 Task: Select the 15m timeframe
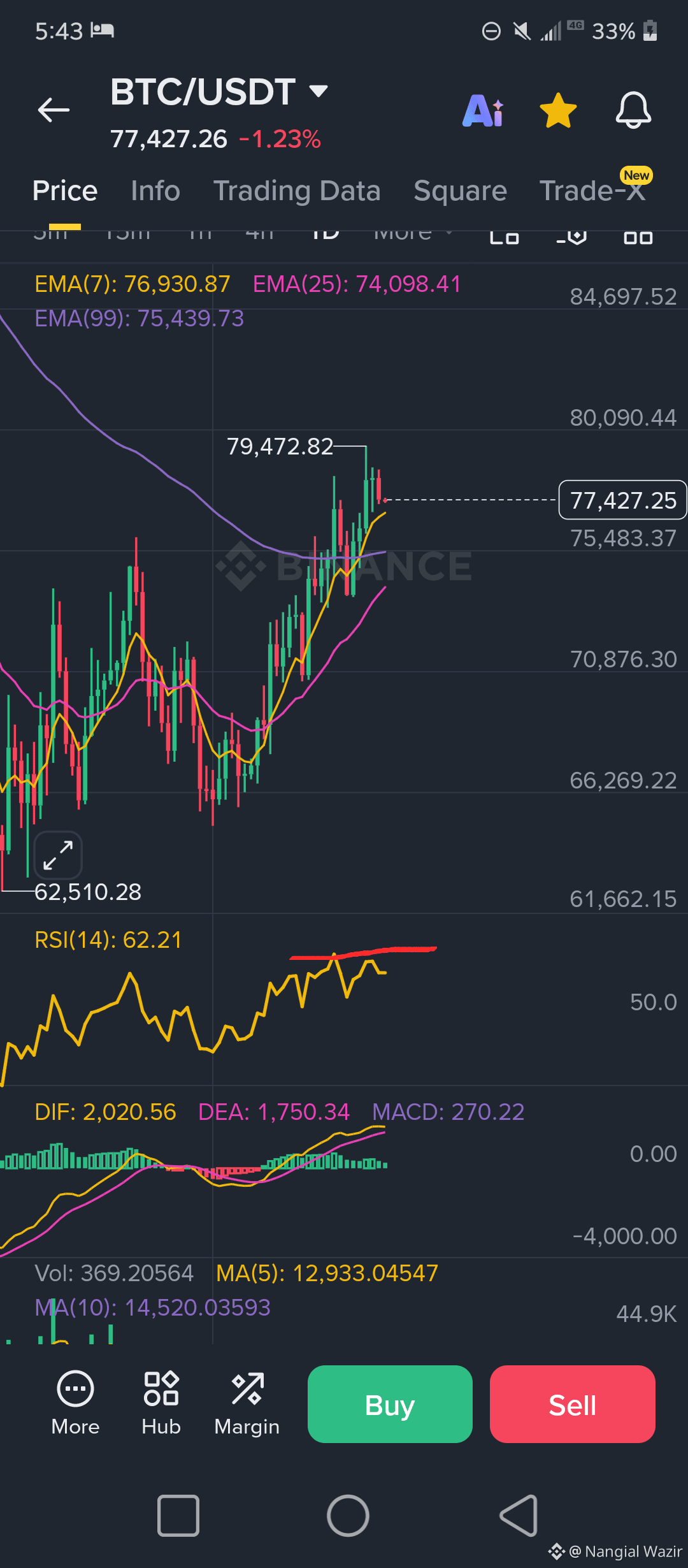(127, 236)
